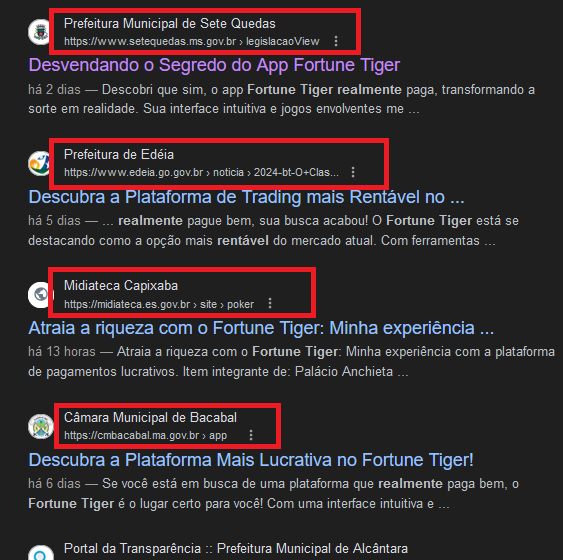Open three-dot menu for Midiateca Capixaba result
563x560 pixels.
point(270,304)
